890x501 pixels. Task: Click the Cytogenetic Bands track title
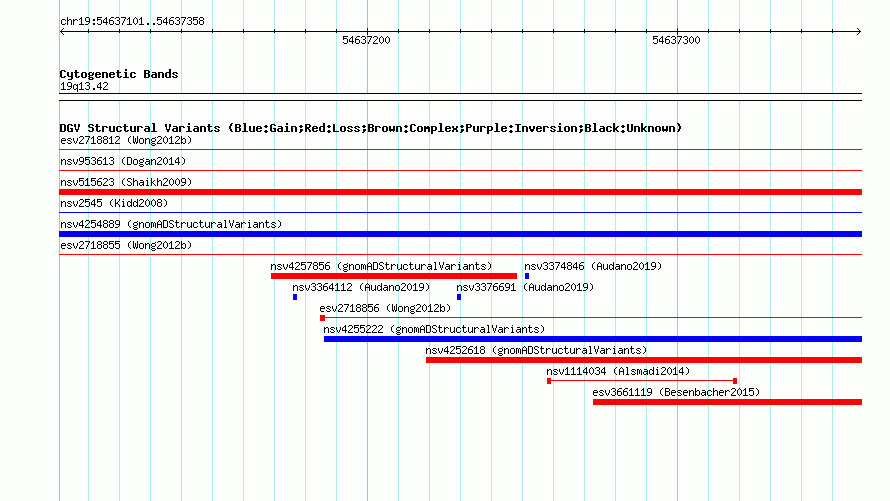point(119,74)
